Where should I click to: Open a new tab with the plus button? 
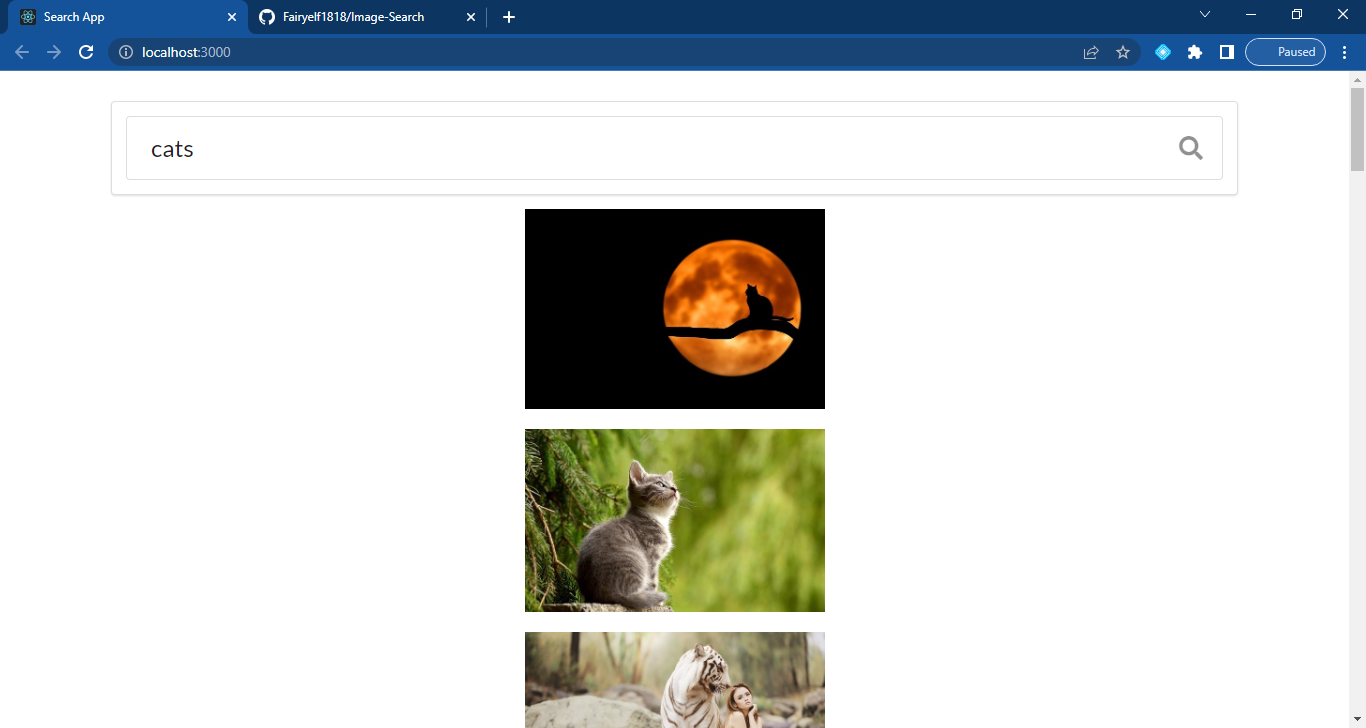tap(509, 17)
